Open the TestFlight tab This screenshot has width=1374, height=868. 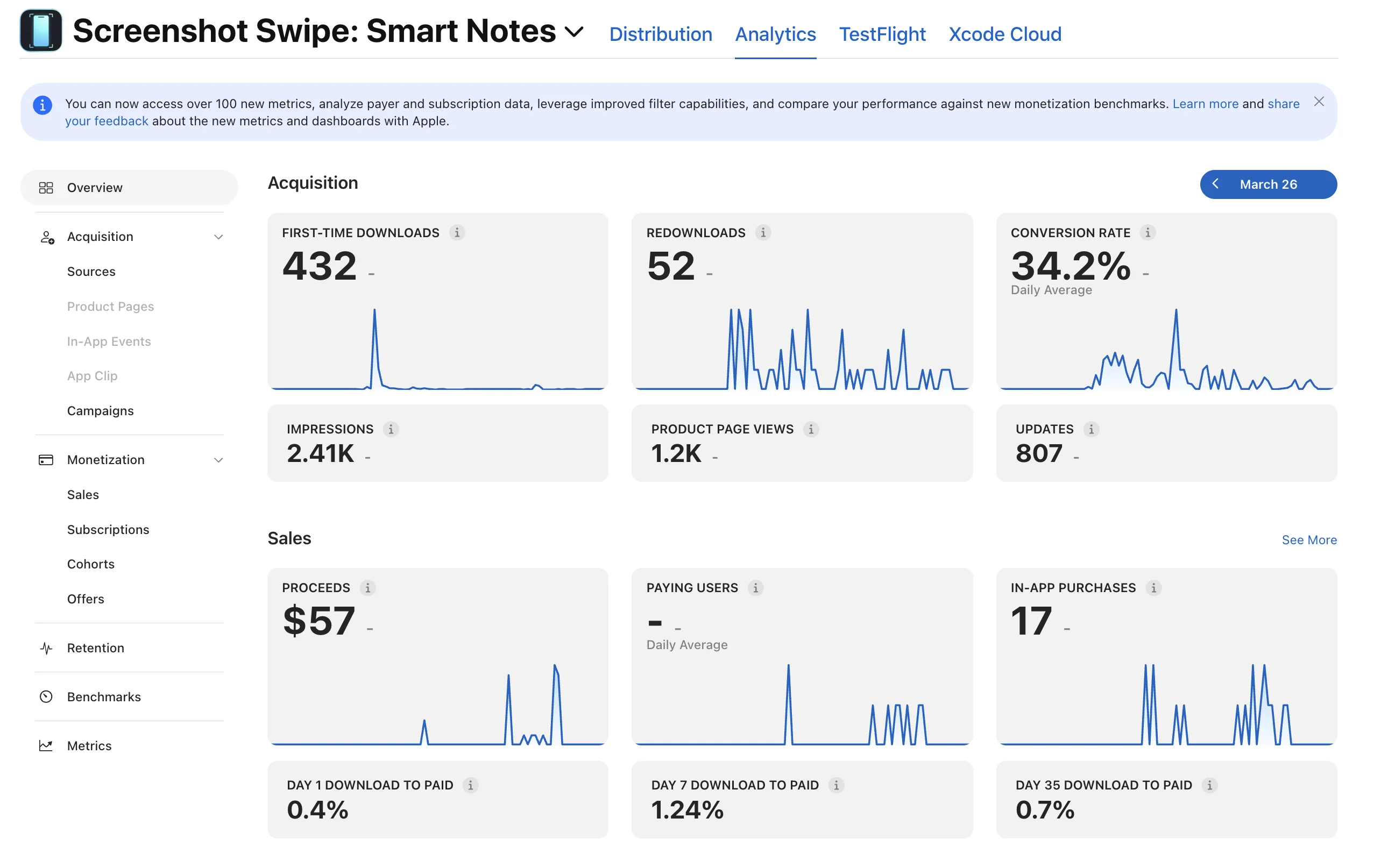click(x=882, y=34)
